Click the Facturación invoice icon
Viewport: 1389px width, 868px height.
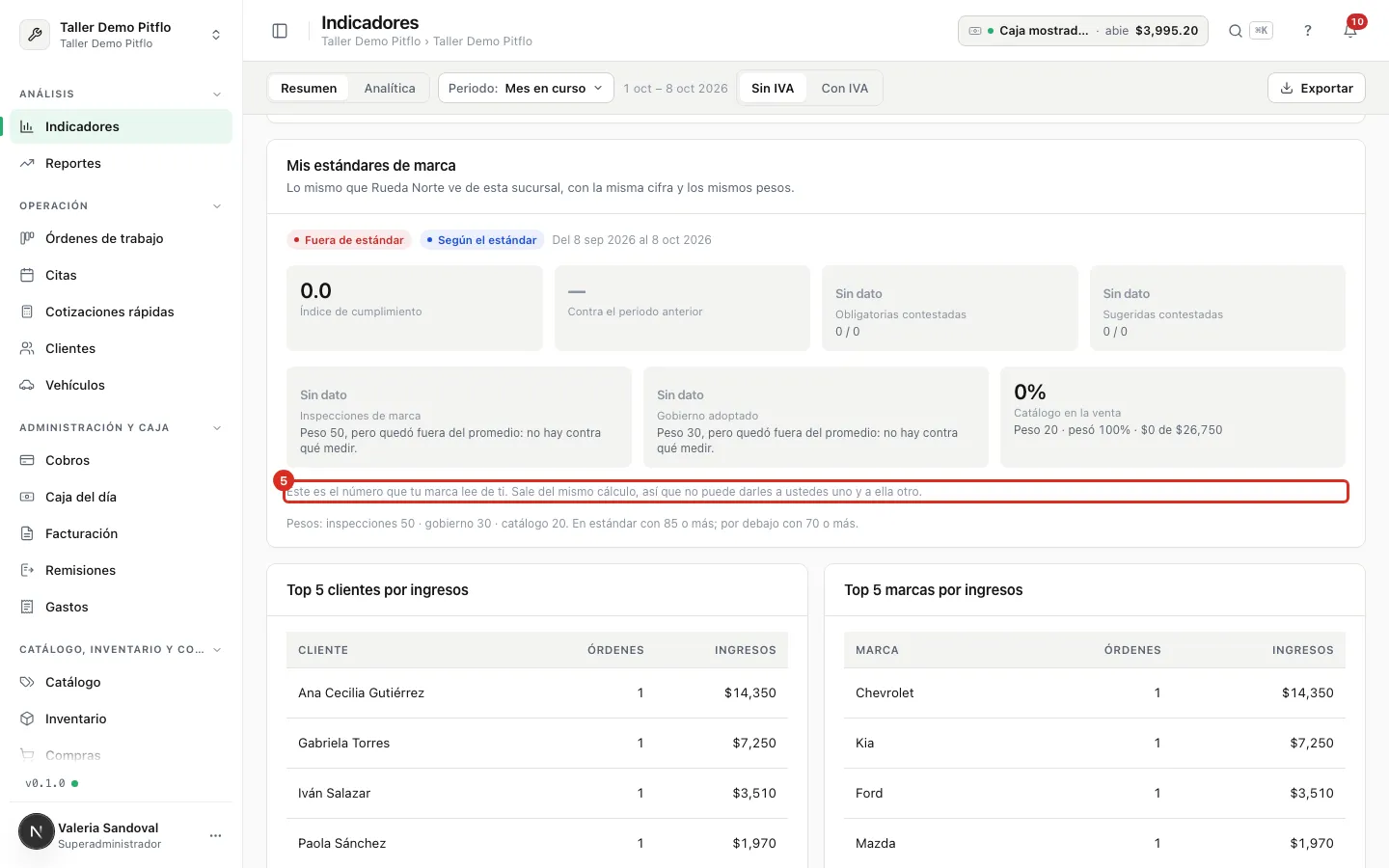[27, 533]
